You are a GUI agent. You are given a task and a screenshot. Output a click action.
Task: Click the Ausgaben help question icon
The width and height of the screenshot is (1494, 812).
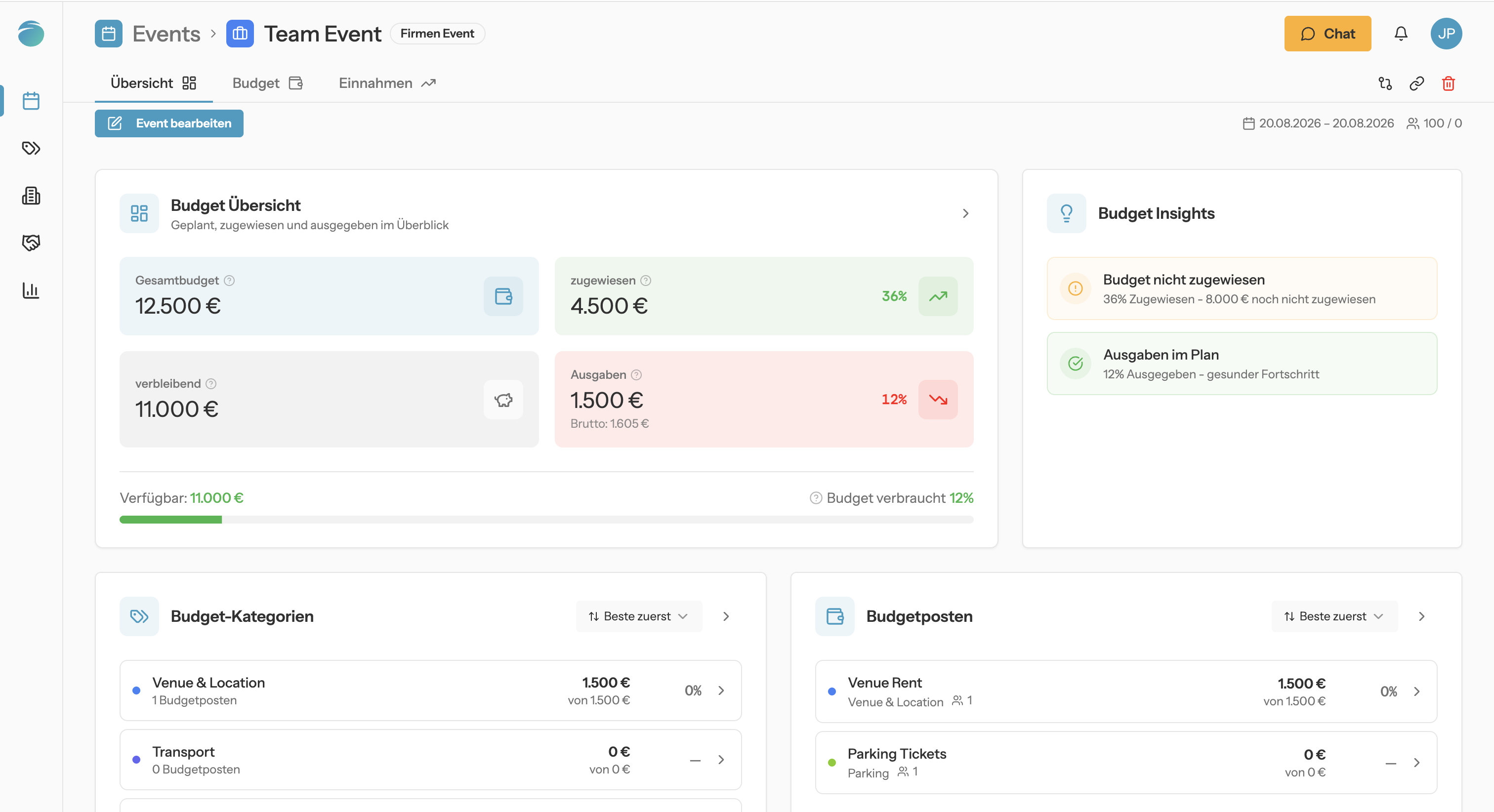[636, 375]
